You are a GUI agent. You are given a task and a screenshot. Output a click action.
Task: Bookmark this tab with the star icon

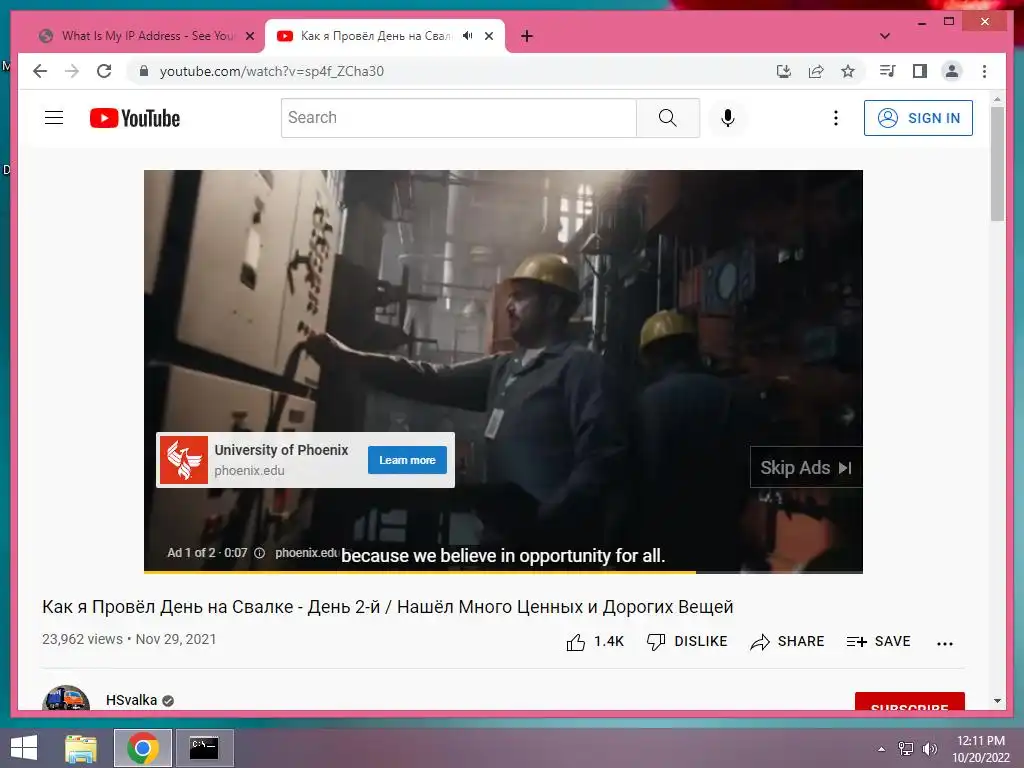(x=848, y=71)
